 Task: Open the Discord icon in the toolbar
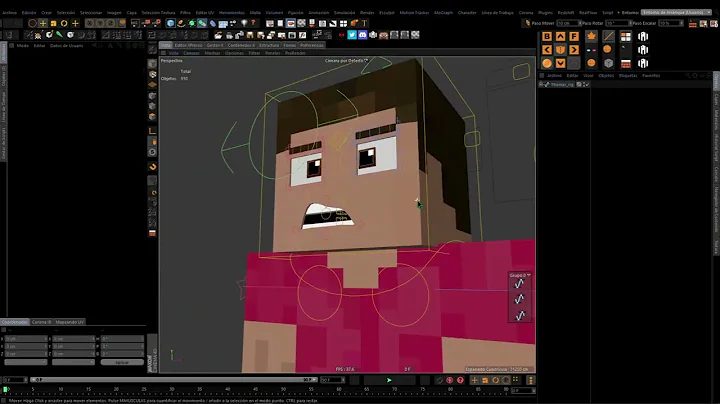(362, 34)
